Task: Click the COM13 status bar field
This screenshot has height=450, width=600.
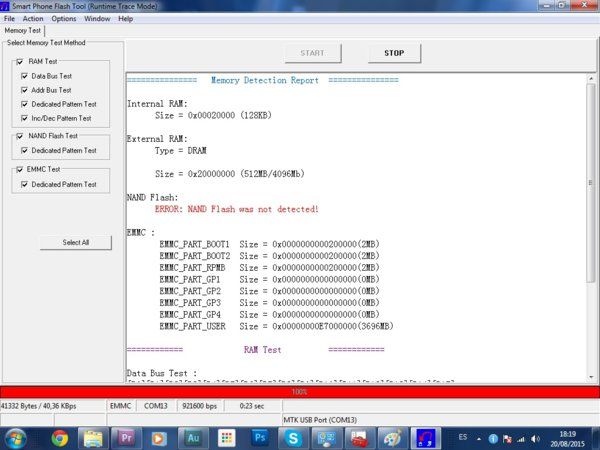Action: (x=156, y=406)
